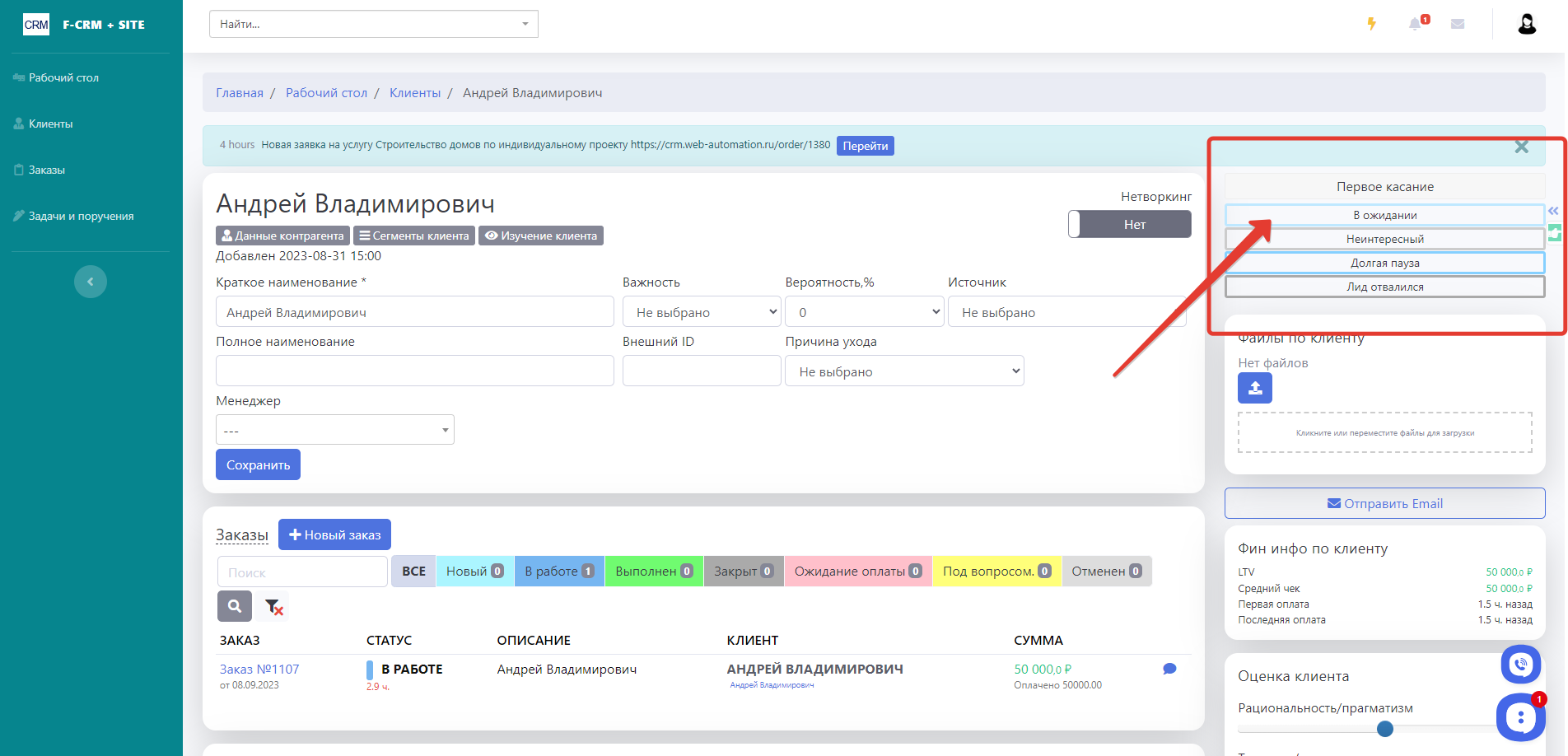1568x756 pixels.
Task: Toggle the Нетворкинг switch
Action: click(1129, 224)
